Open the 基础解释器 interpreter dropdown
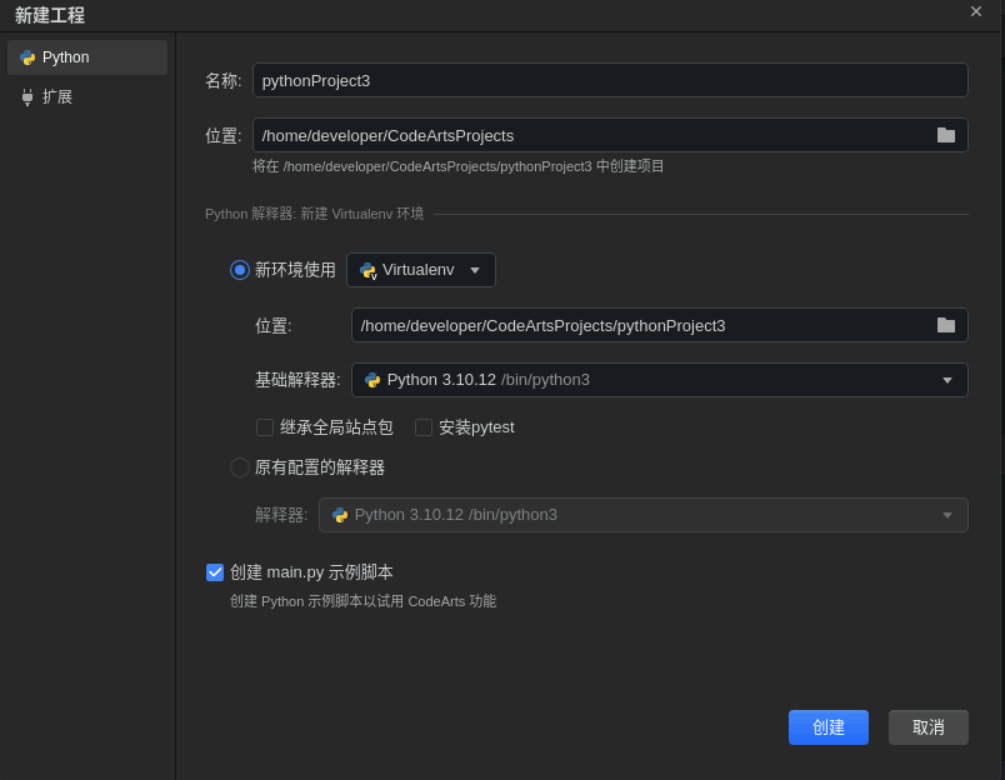The image size is (1005, 780). (x=659, y=380)
